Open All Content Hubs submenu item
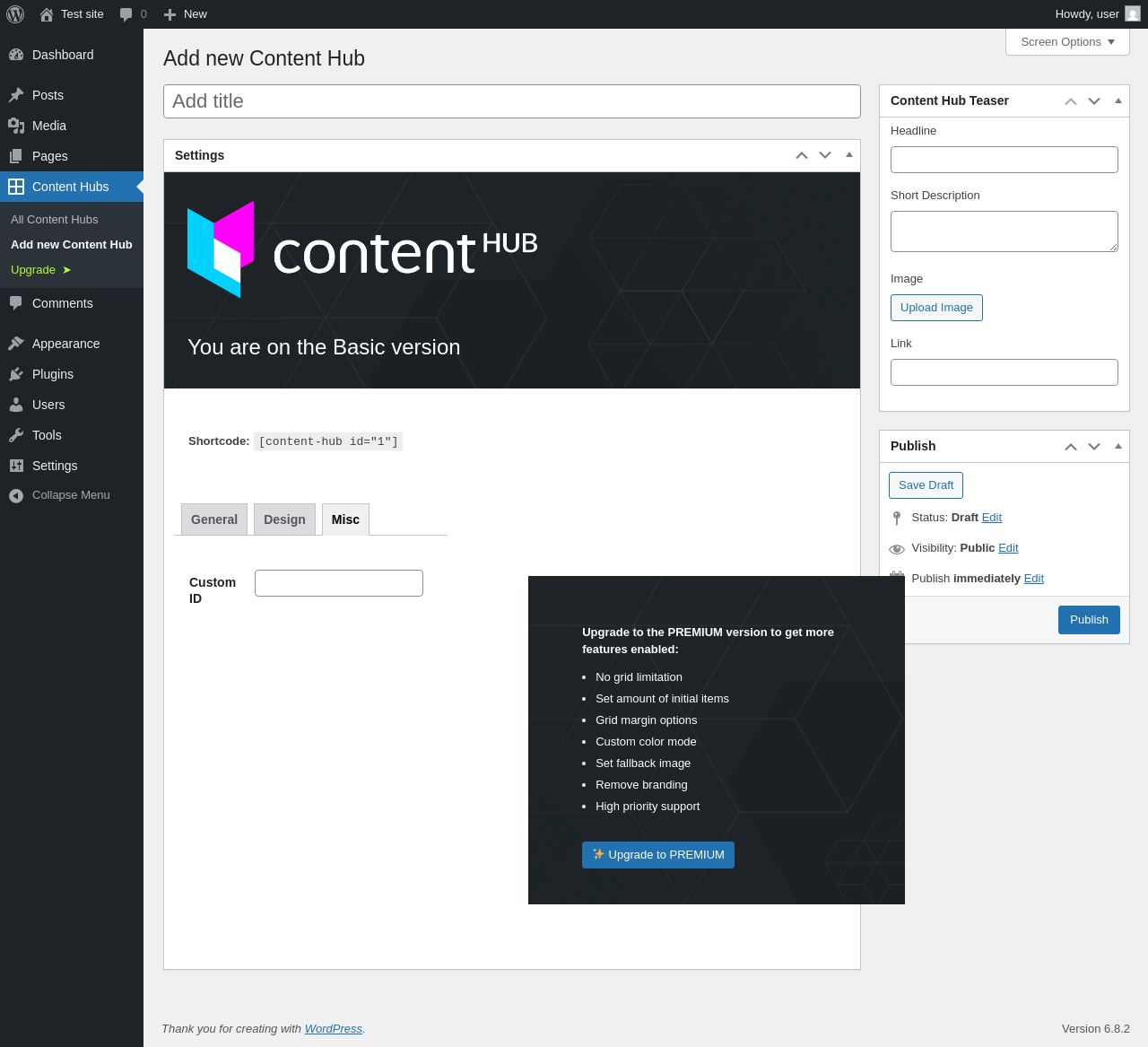Screen dimensions: 1148x1047 (55, 220)
